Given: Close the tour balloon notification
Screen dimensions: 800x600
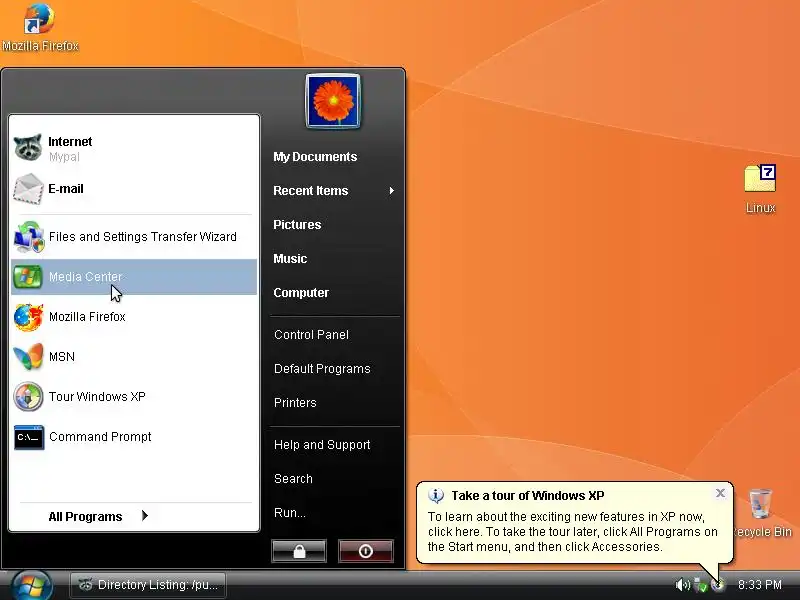Looking at the screenshot, I should (720, 493).
